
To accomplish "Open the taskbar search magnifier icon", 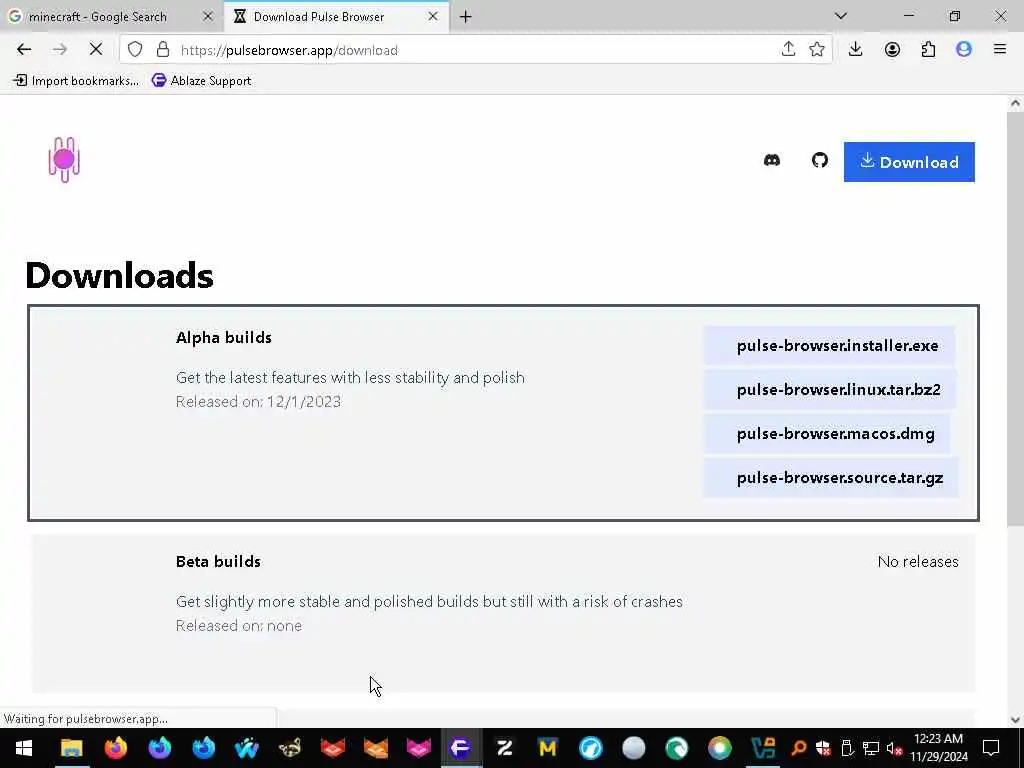I will [798, 748].
